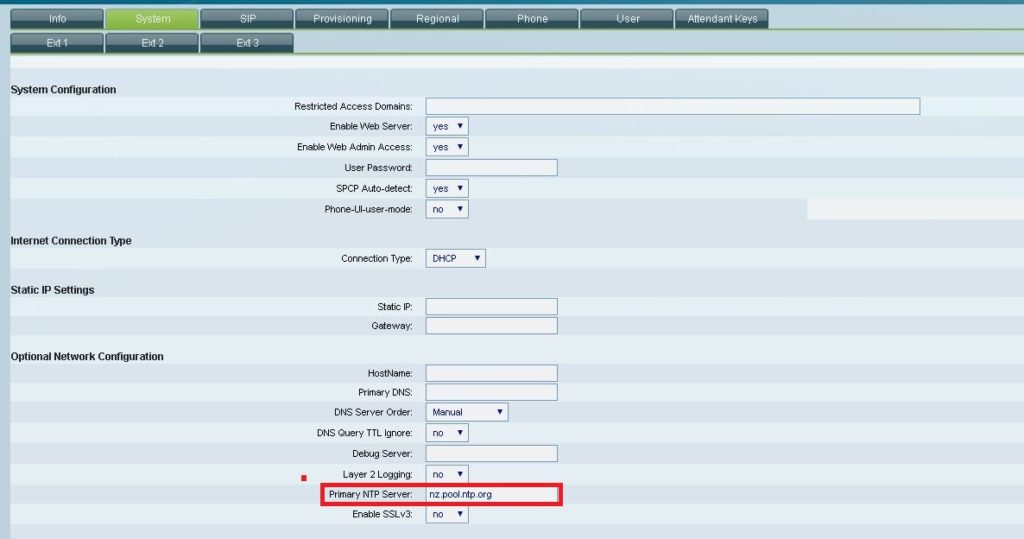Click the Primary NTP Server field
Screen dimensions: 1024x539
click(491, 494)
